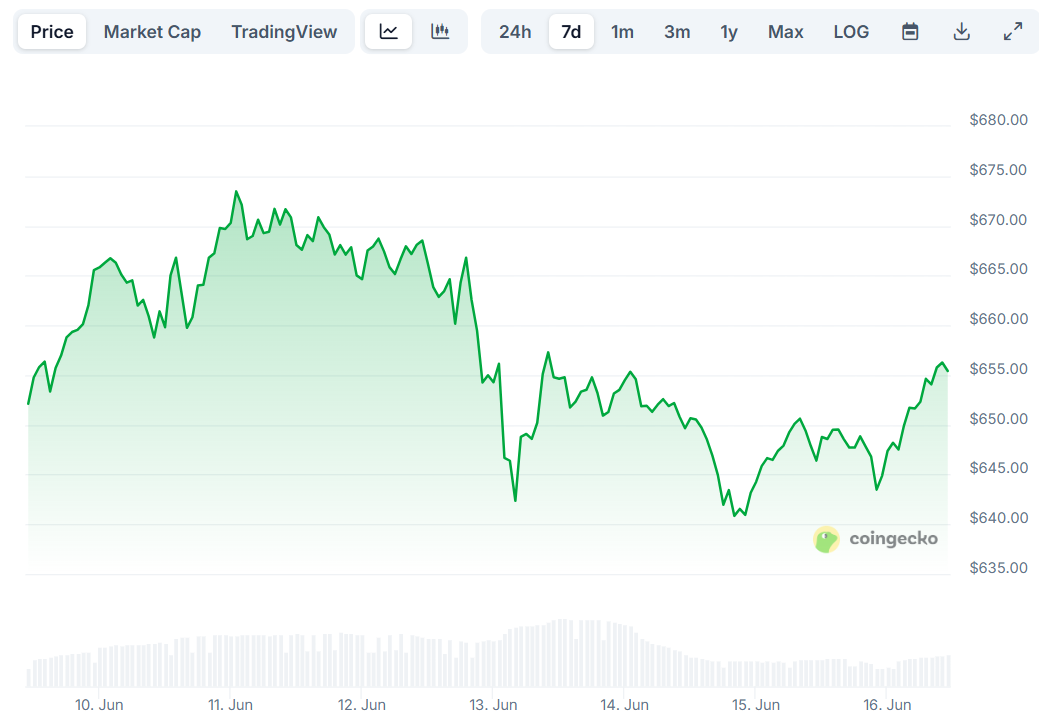This screenshot has height=716, width=1039.
Task: Switch to candlestick chart view
Action: coord(440,32)
